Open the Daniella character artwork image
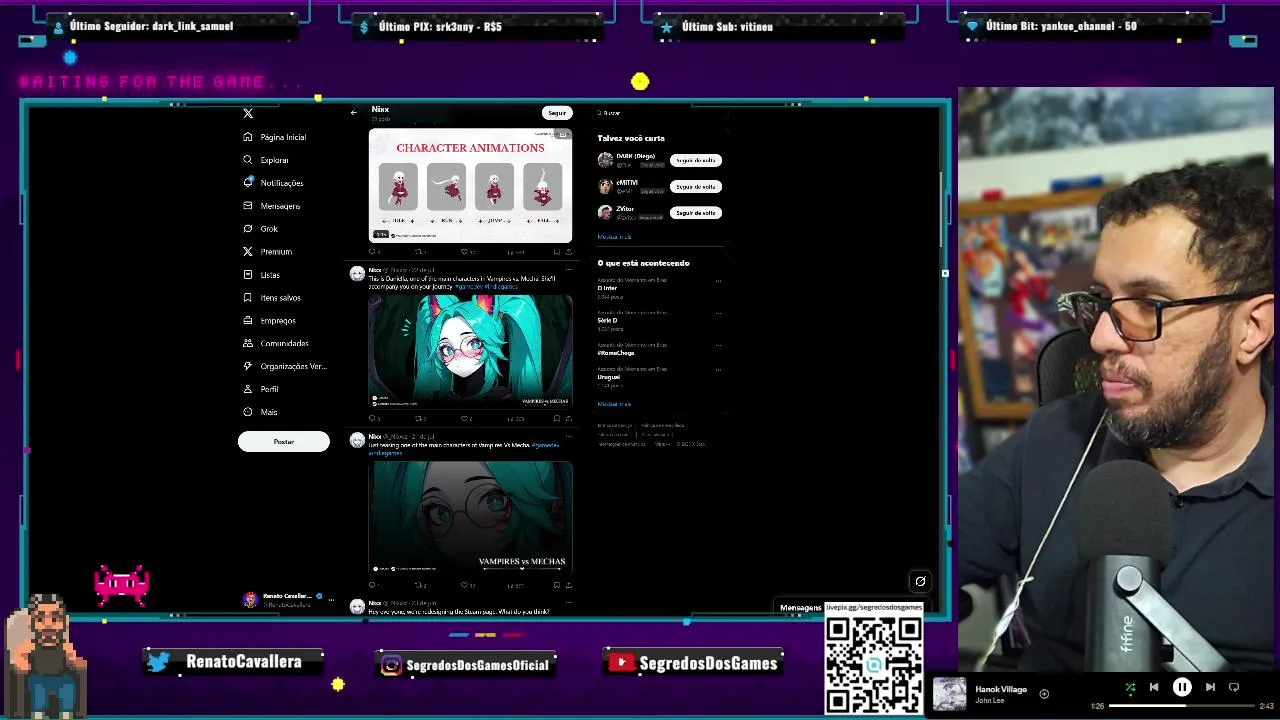Screen dimensions: 1280x720 (x=470, y=351)
